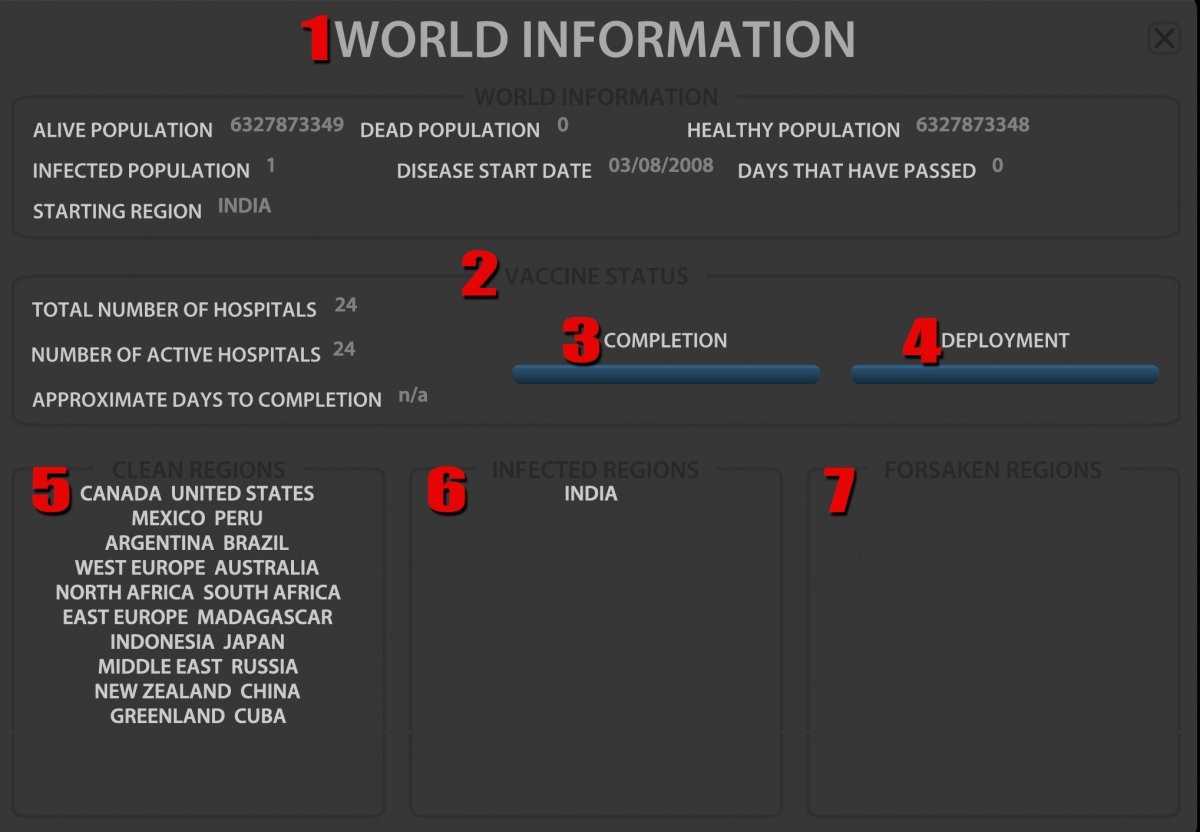Click the vaccine Completion progress bar
Viewport: 1200px width, 832px height.
(666, 374)
